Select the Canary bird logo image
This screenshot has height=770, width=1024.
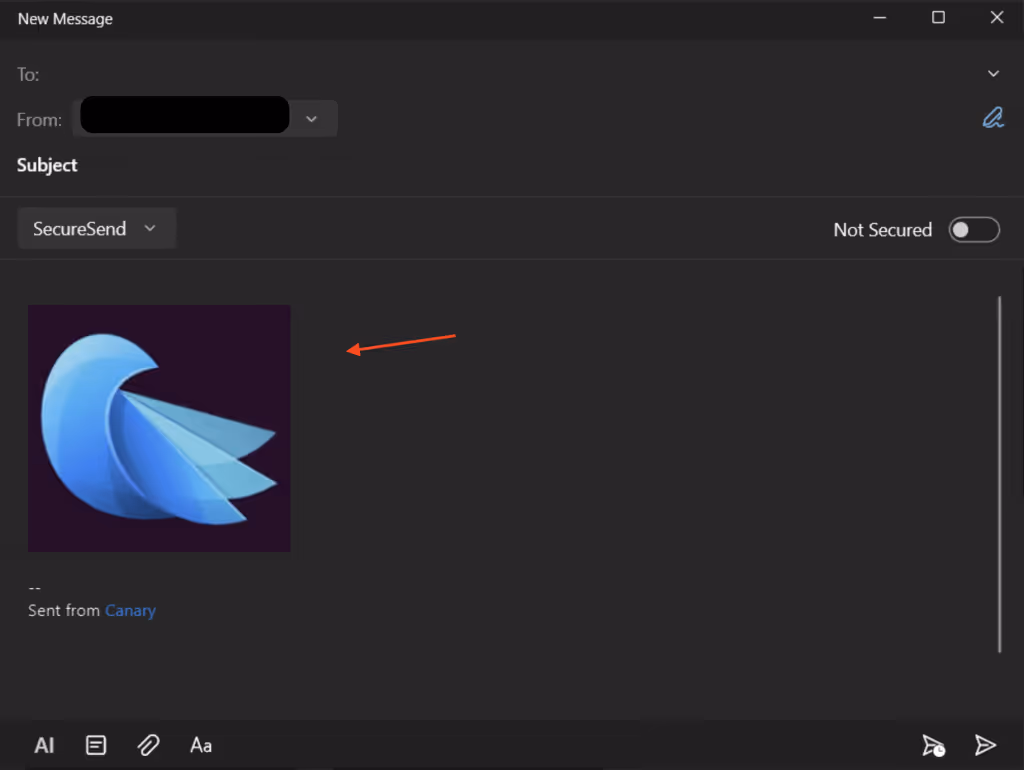pos(159,428)
